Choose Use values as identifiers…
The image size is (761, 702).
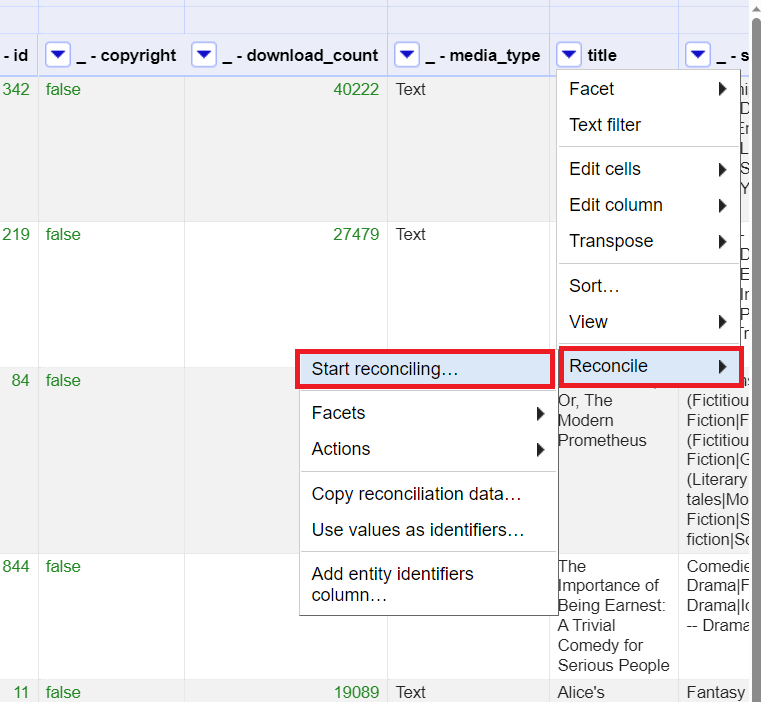point(428,530)
